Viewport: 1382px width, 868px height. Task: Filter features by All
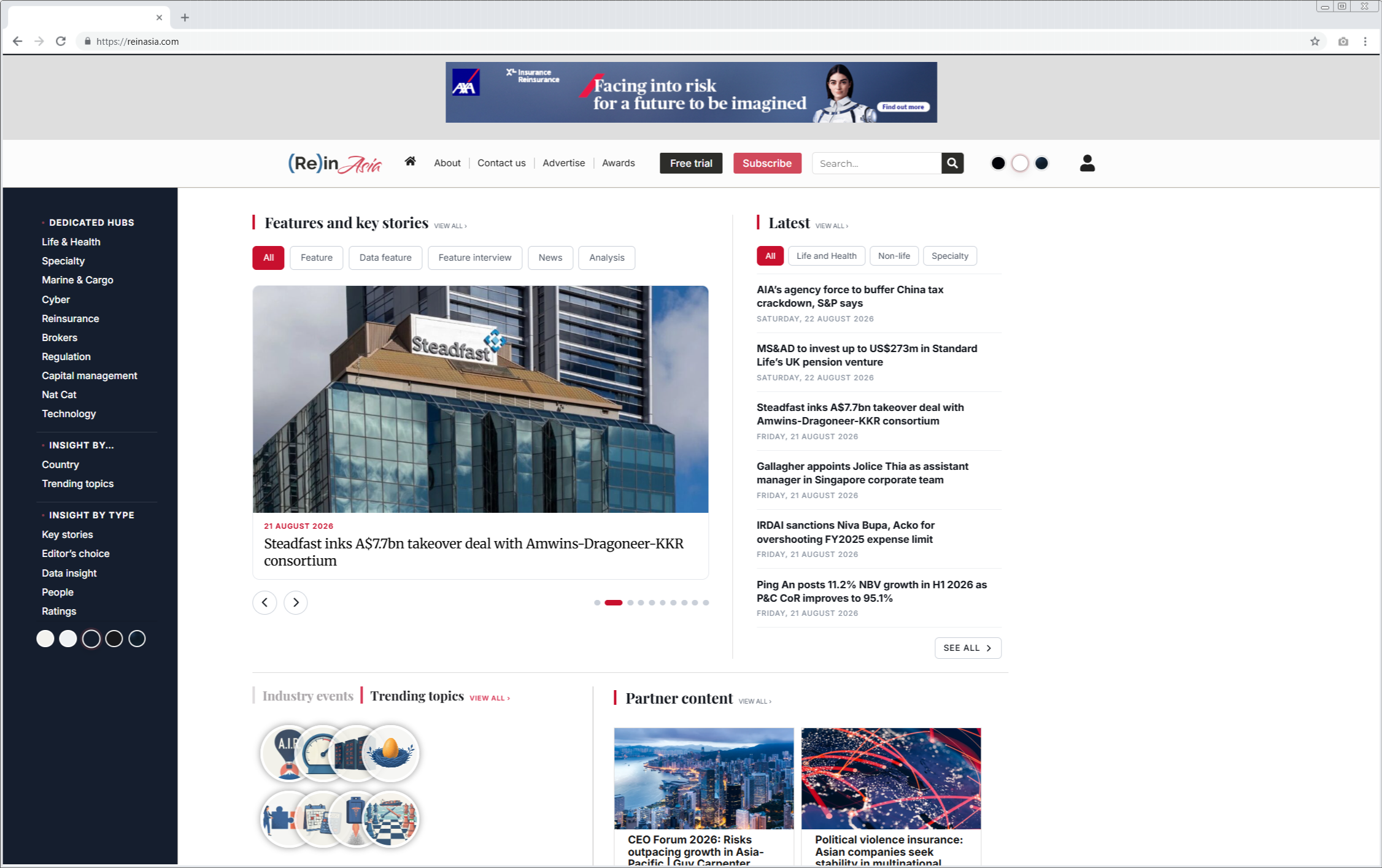click(268, 258)
